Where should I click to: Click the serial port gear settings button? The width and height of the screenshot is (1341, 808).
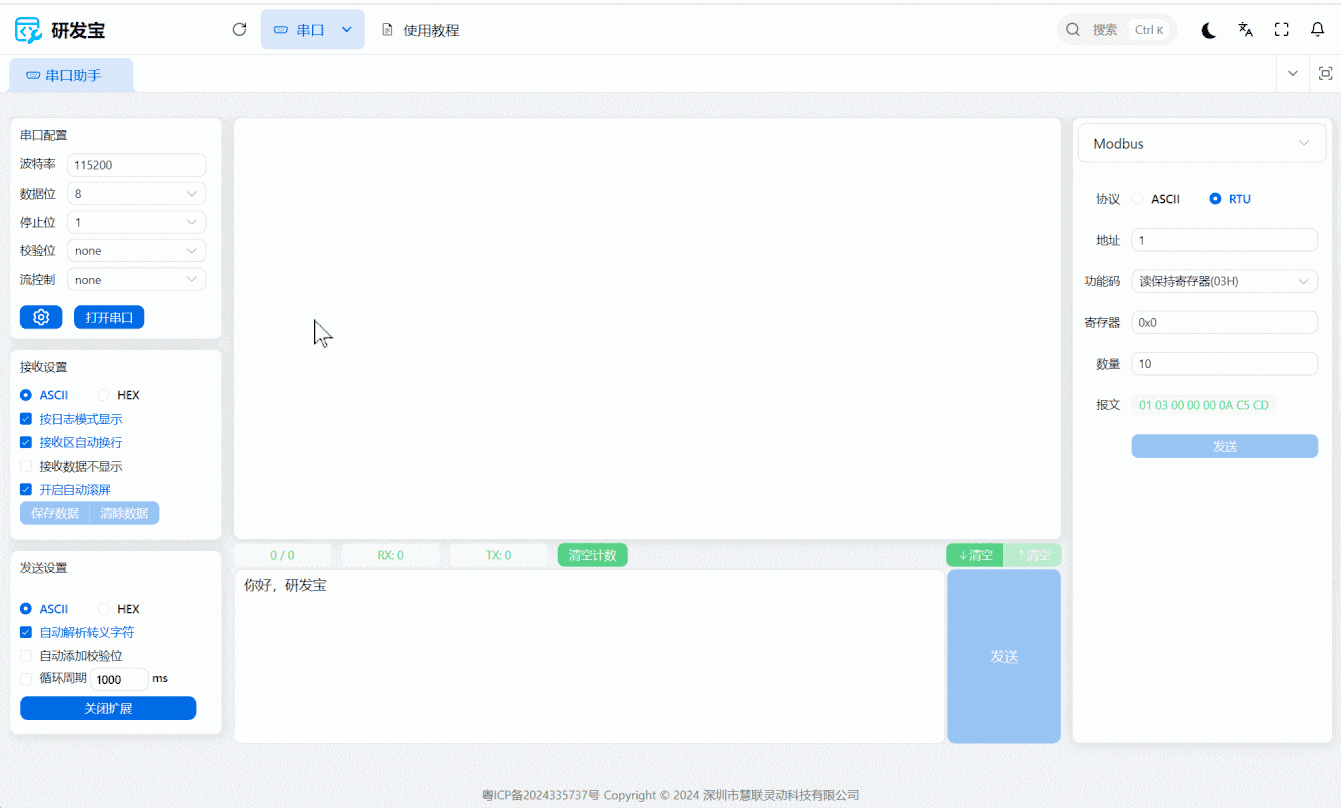coord(41,317)
